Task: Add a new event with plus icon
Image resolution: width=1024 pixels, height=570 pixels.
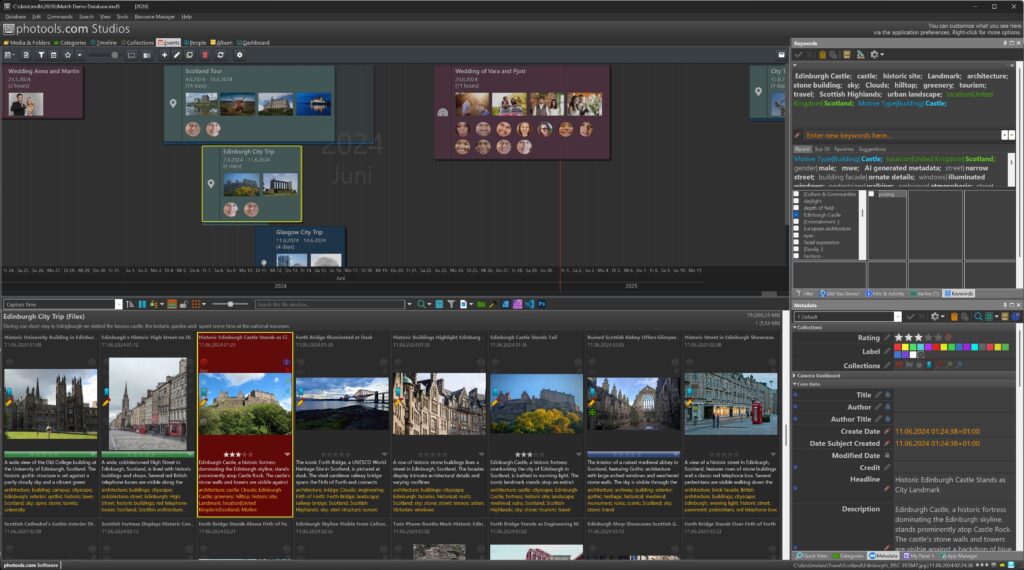Action: pyautogui.click(x=165, y=55)
